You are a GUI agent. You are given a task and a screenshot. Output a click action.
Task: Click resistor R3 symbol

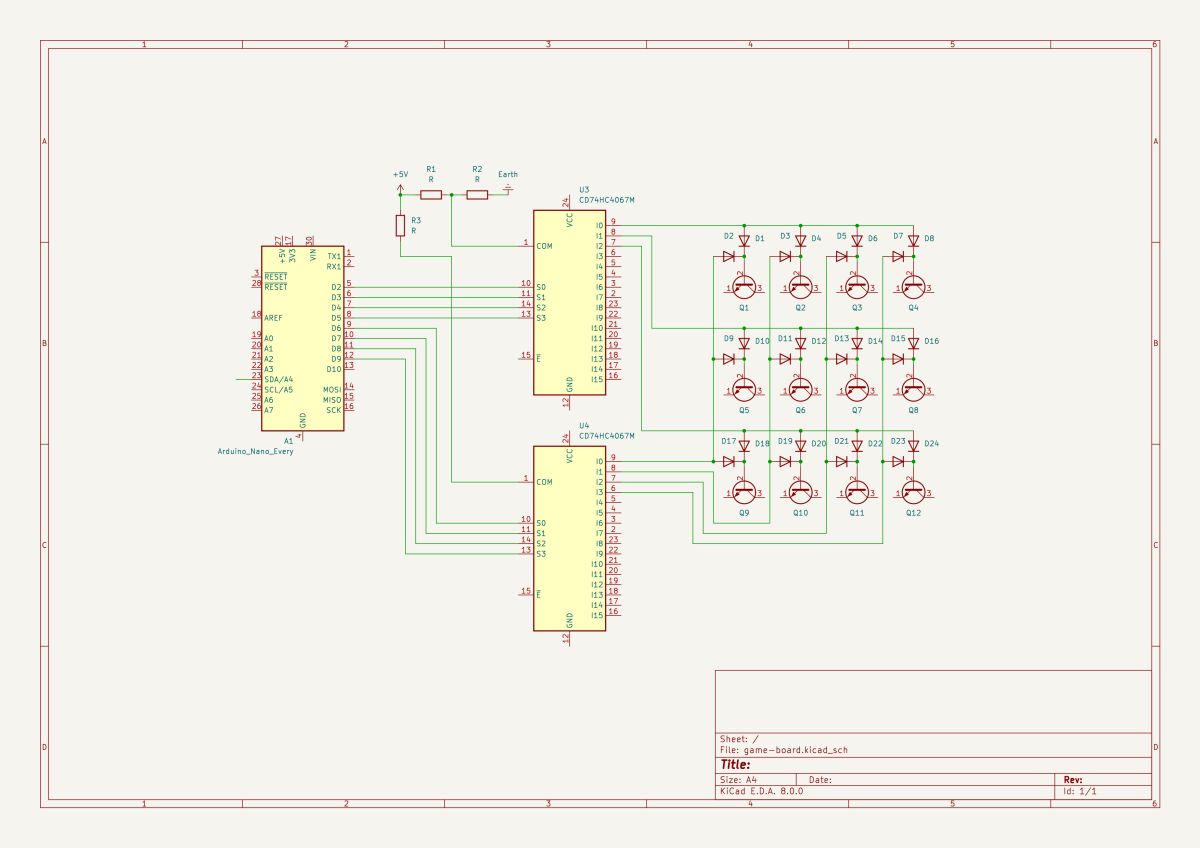400,225
